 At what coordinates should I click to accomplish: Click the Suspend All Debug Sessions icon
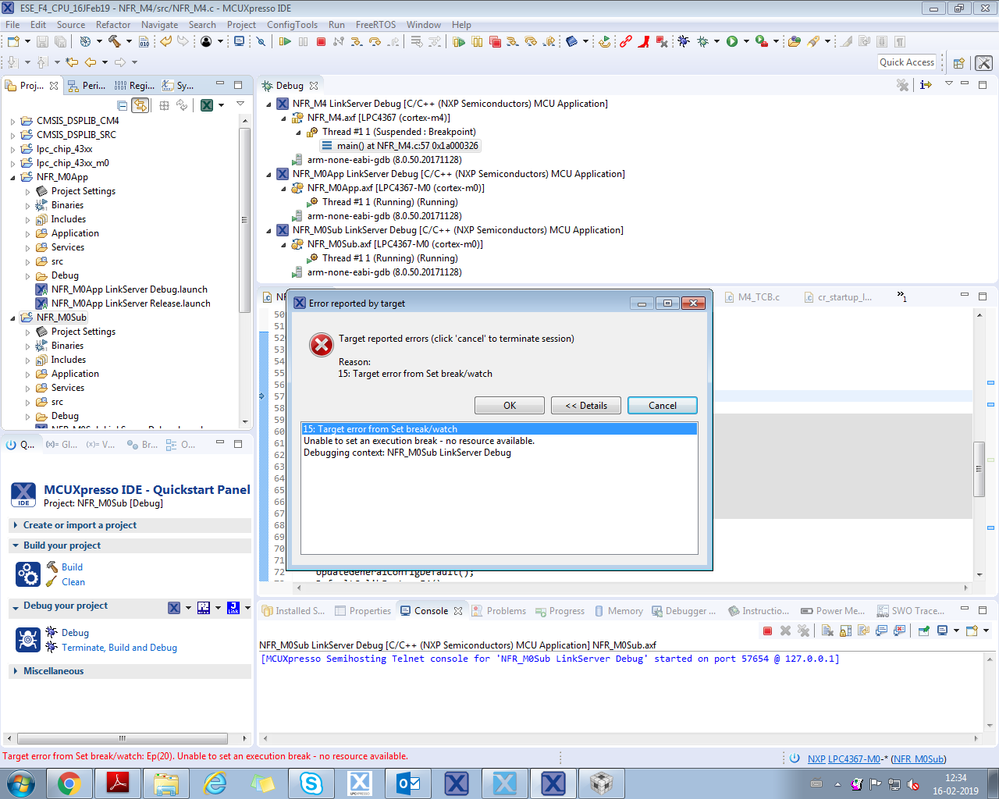tap(477, 42)
